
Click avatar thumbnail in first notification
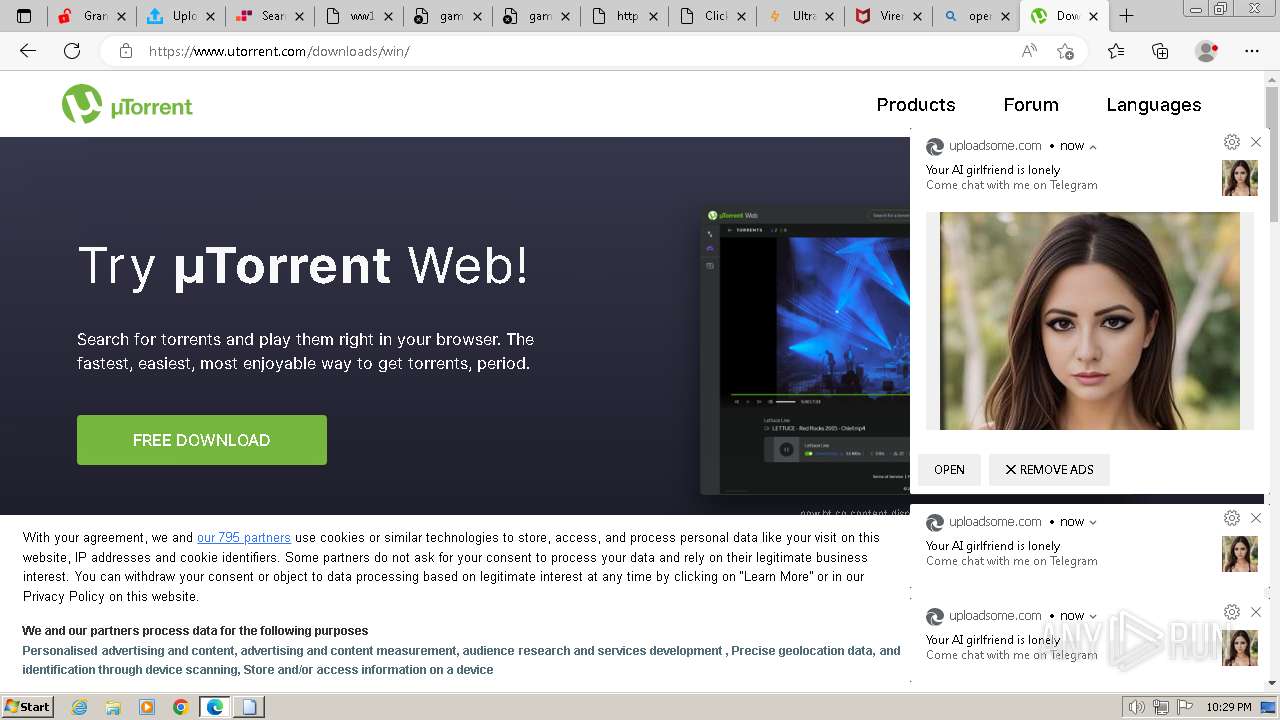point(1240,178)
